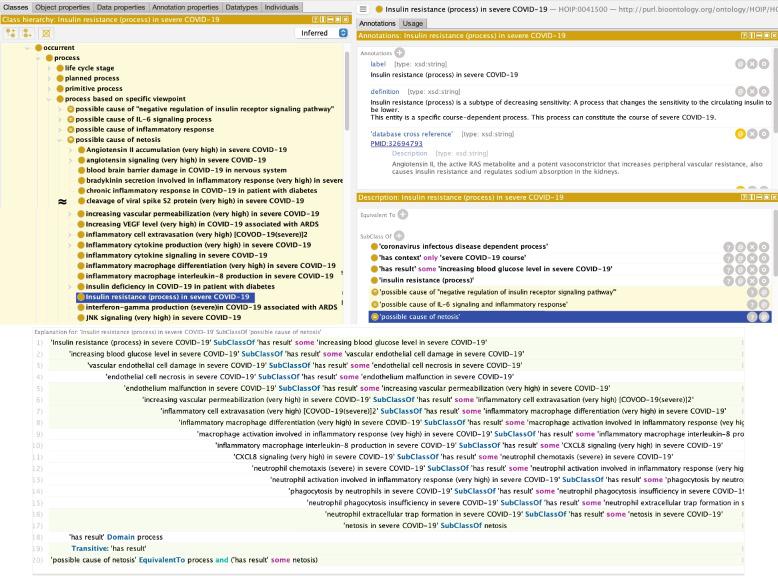This screenshot has width=778, height=576.
Task: Click the Add sibling class toolbar icon
Action: (27, 33)
